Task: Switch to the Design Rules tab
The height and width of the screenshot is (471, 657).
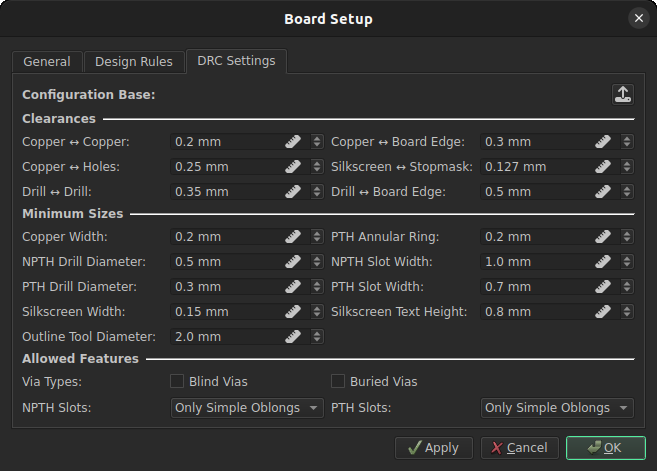Action: 134,62
